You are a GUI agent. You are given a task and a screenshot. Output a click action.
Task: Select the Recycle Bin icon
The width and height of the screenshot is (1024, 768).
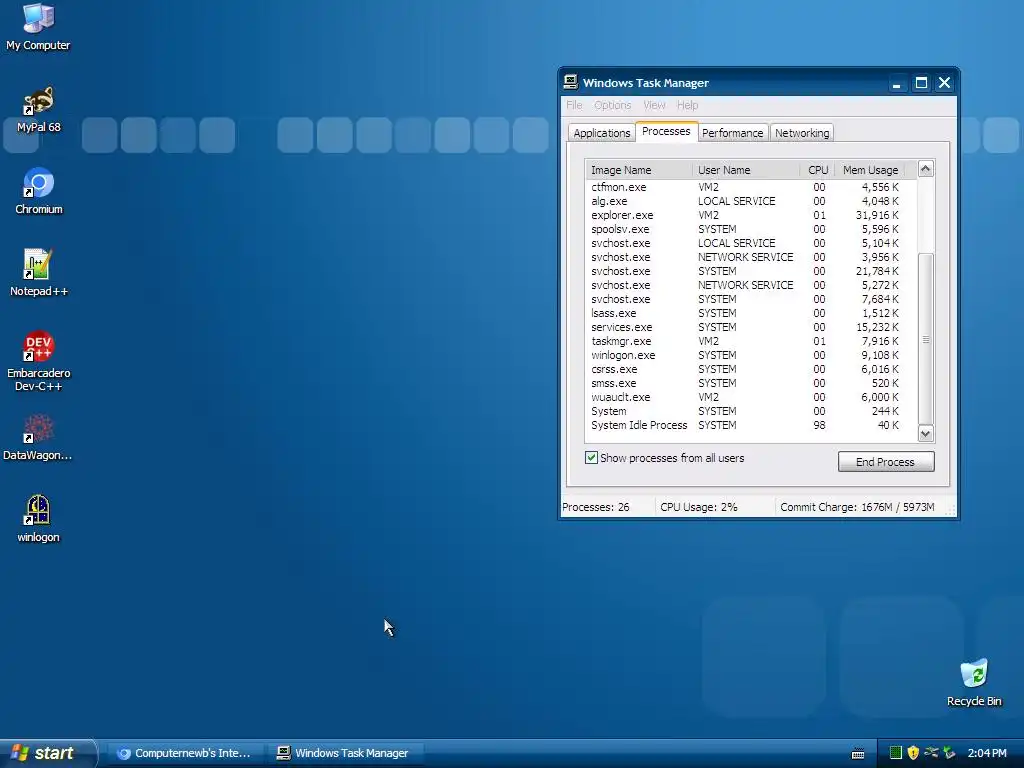974,683
